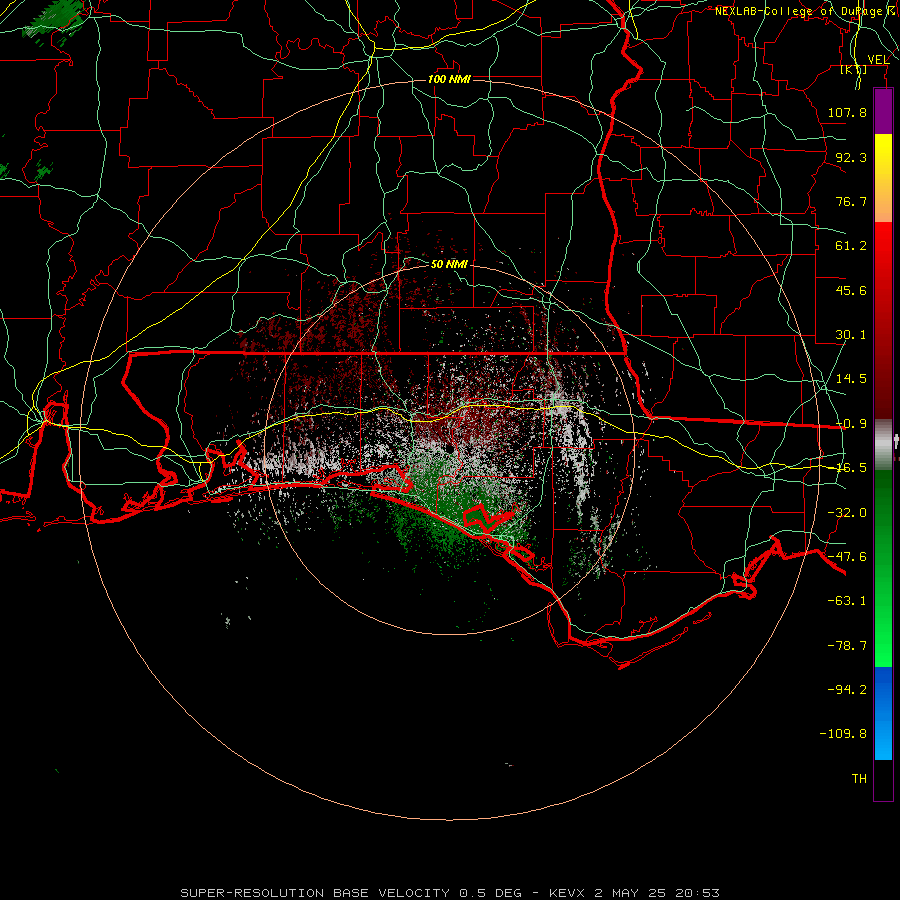Select the 45.6 value on velocity scale
Screen dimensions: 900x900
click(851, 290)
